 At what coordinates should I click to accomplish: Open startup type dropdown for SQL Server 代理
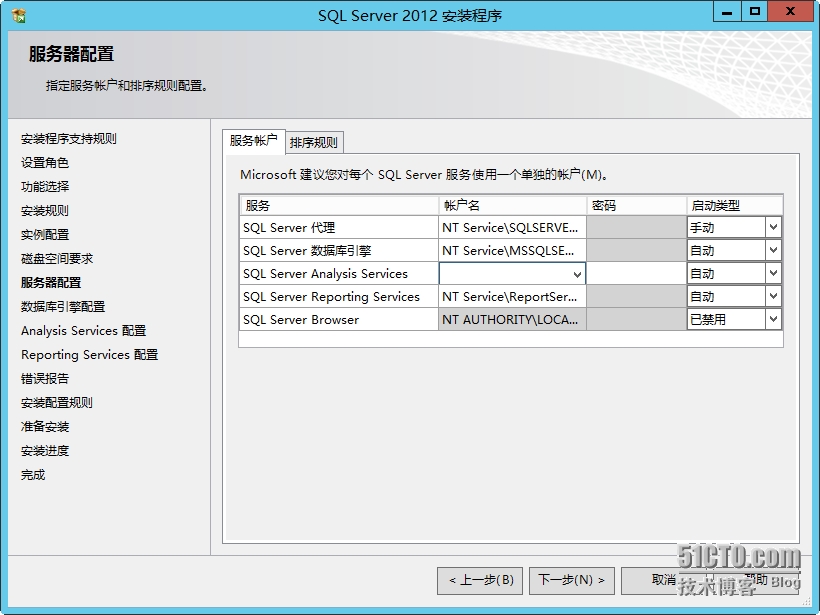tap(773, 227)
